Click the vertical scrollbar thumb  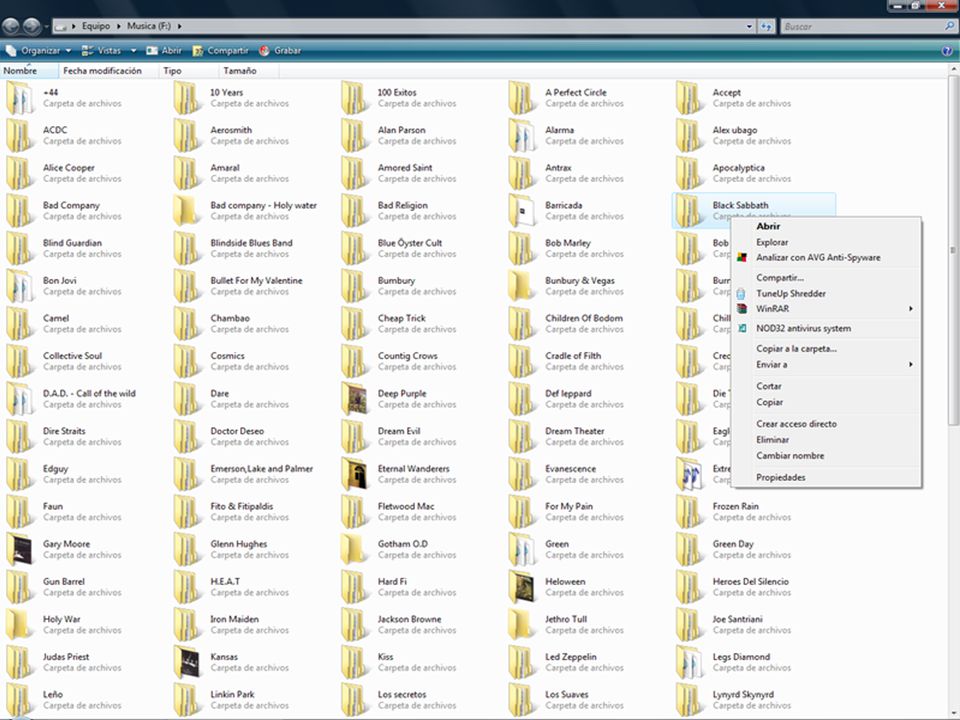[x=953, y=250]
